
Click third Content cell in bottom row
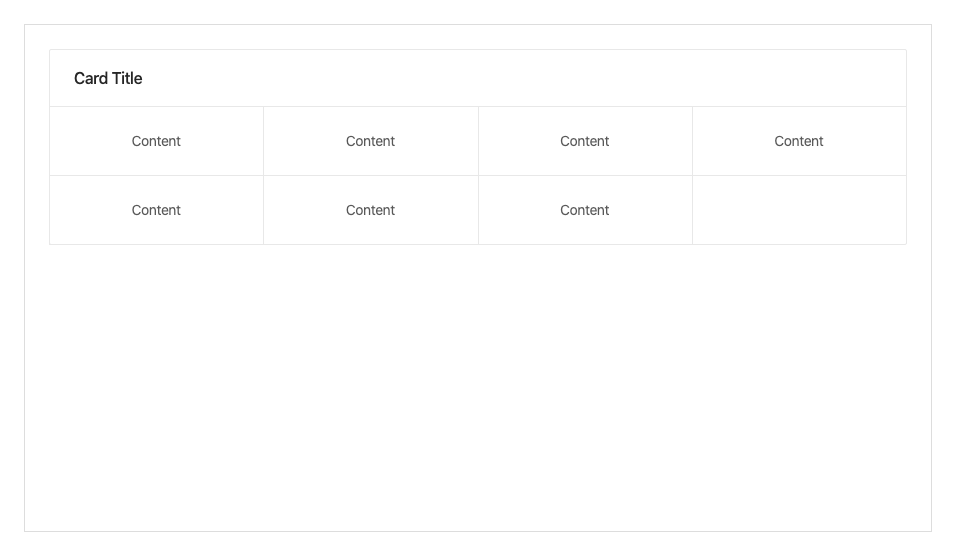[x=584, y=210]
